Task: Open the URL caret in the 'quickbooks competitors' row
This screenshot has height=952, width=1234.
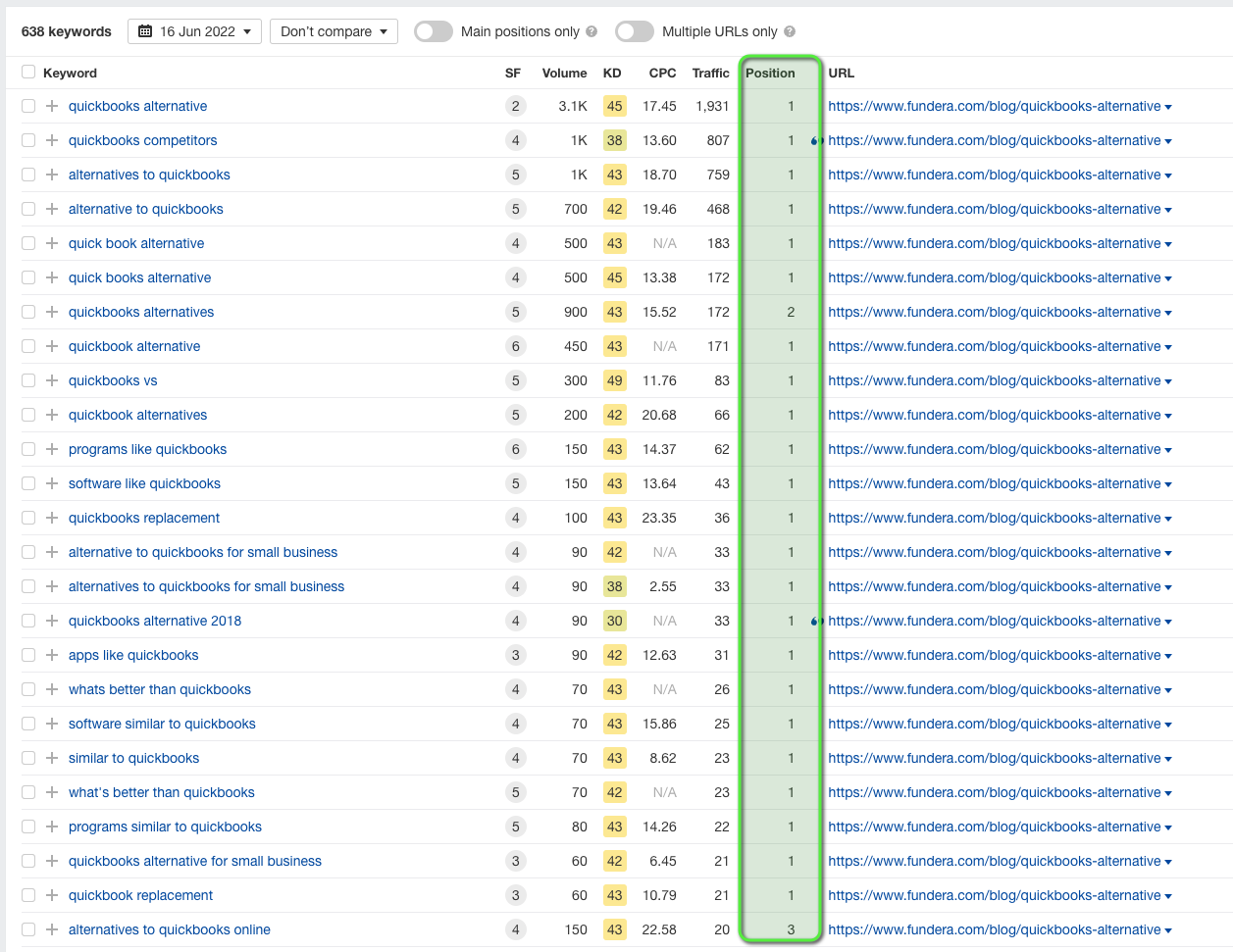Action: [1168, 141]
